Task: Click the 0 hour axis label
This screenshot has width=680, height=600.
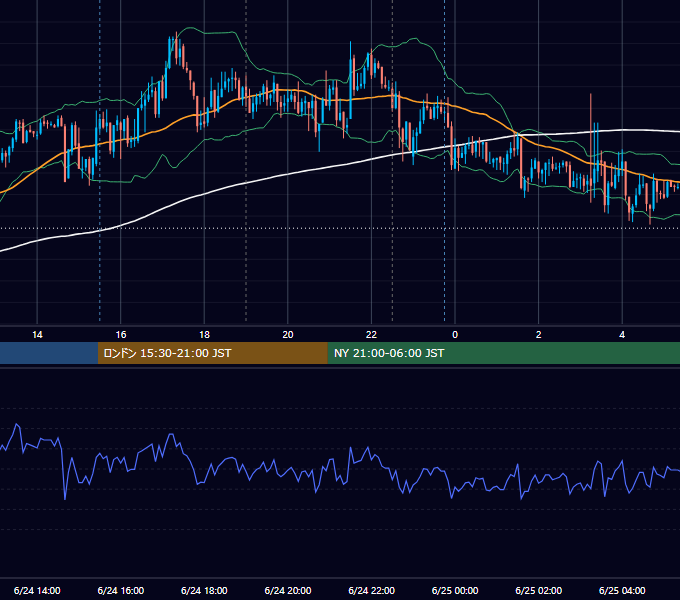Action: pyautogui.click(x=455, y=335)
